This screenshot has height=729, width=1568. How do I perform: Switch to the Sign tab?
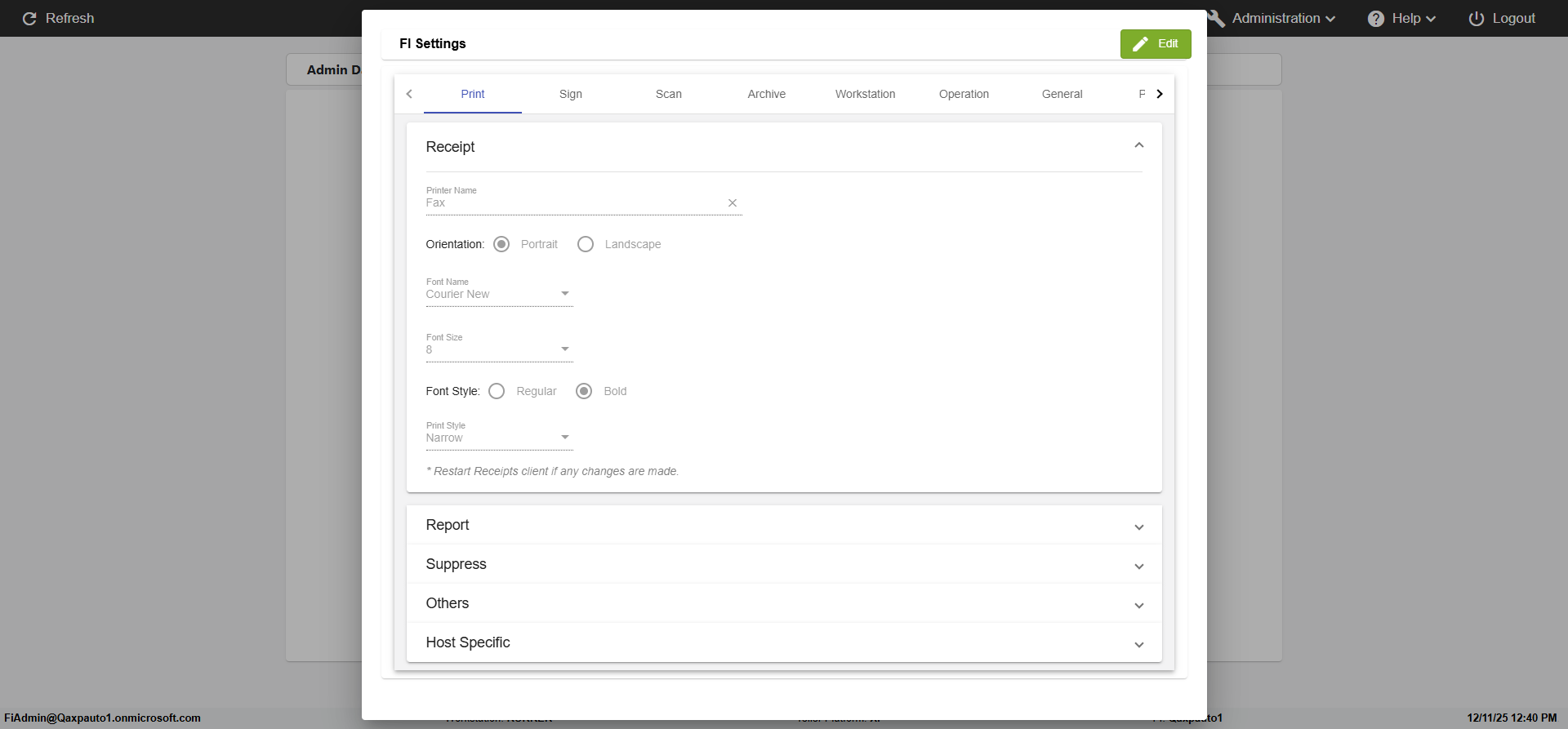(x=571, y=94)
